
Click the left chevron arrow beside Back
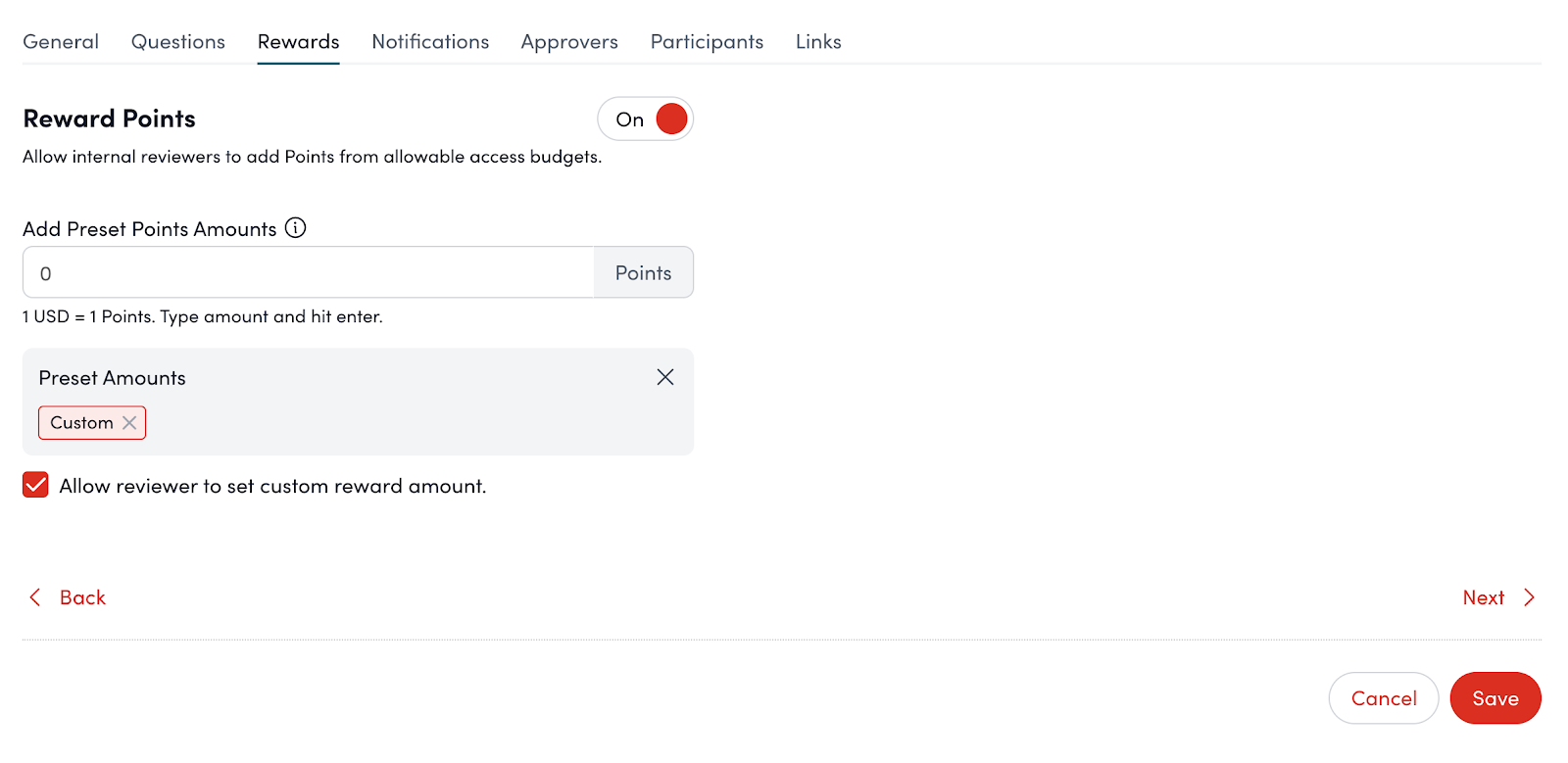(x=35, y=597)
